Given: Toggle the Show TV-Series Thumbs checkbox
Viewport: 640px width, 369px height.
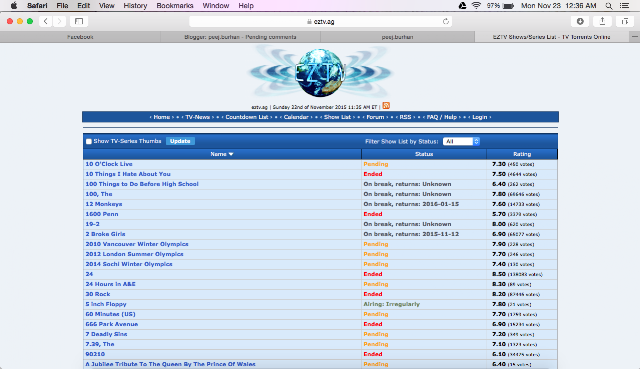Looking at the screenshot, I should pos(89,141).
